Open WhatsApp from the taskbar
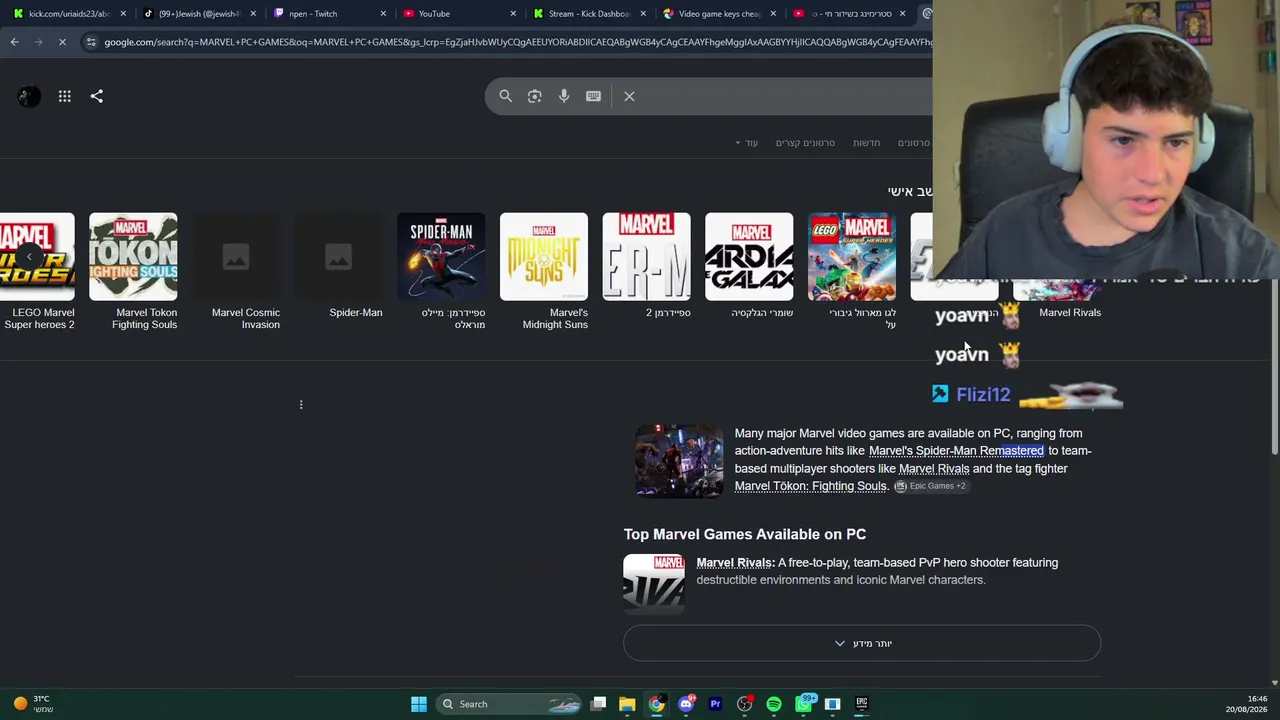1280x720 pixels. click(803, 704)
